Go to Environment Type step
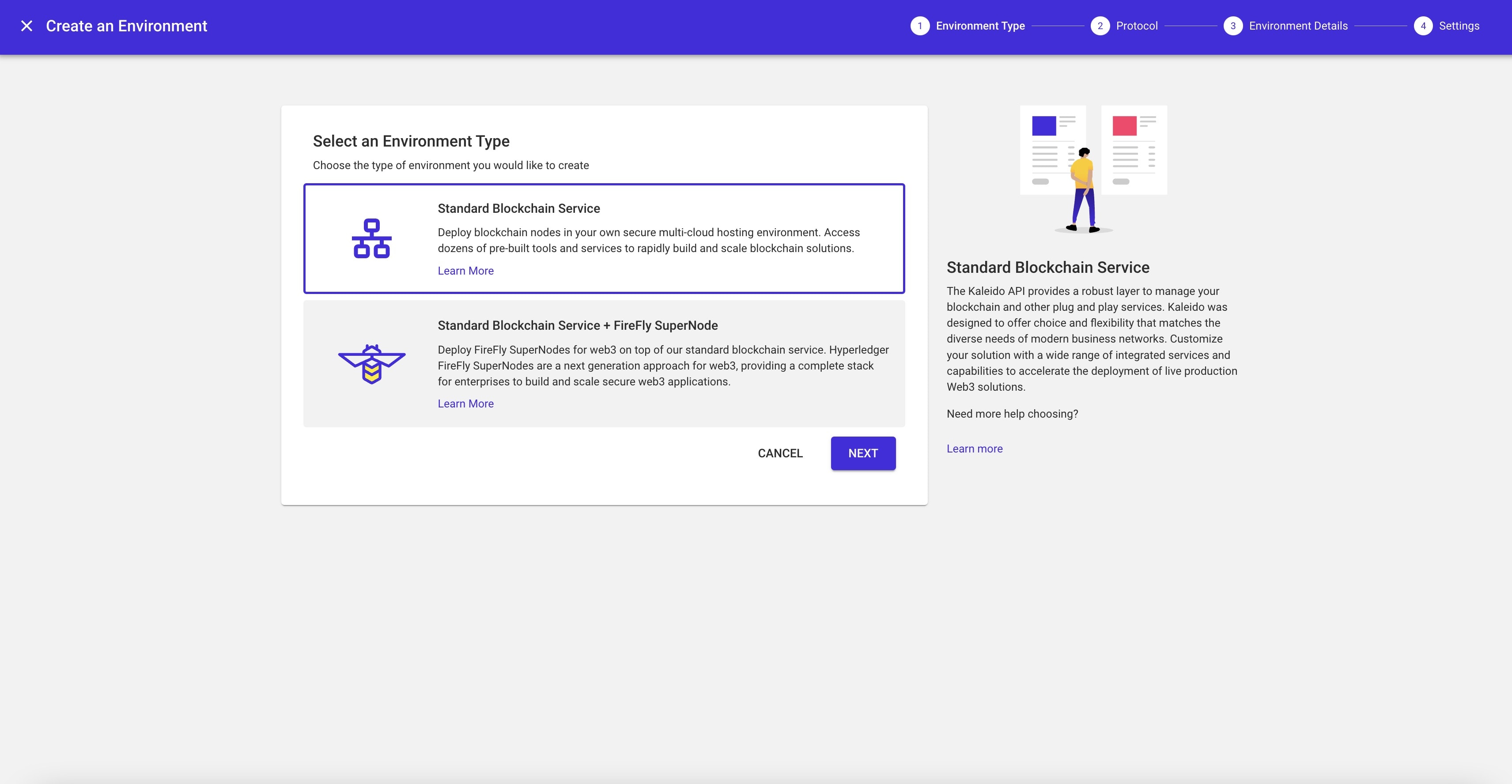 980,26
